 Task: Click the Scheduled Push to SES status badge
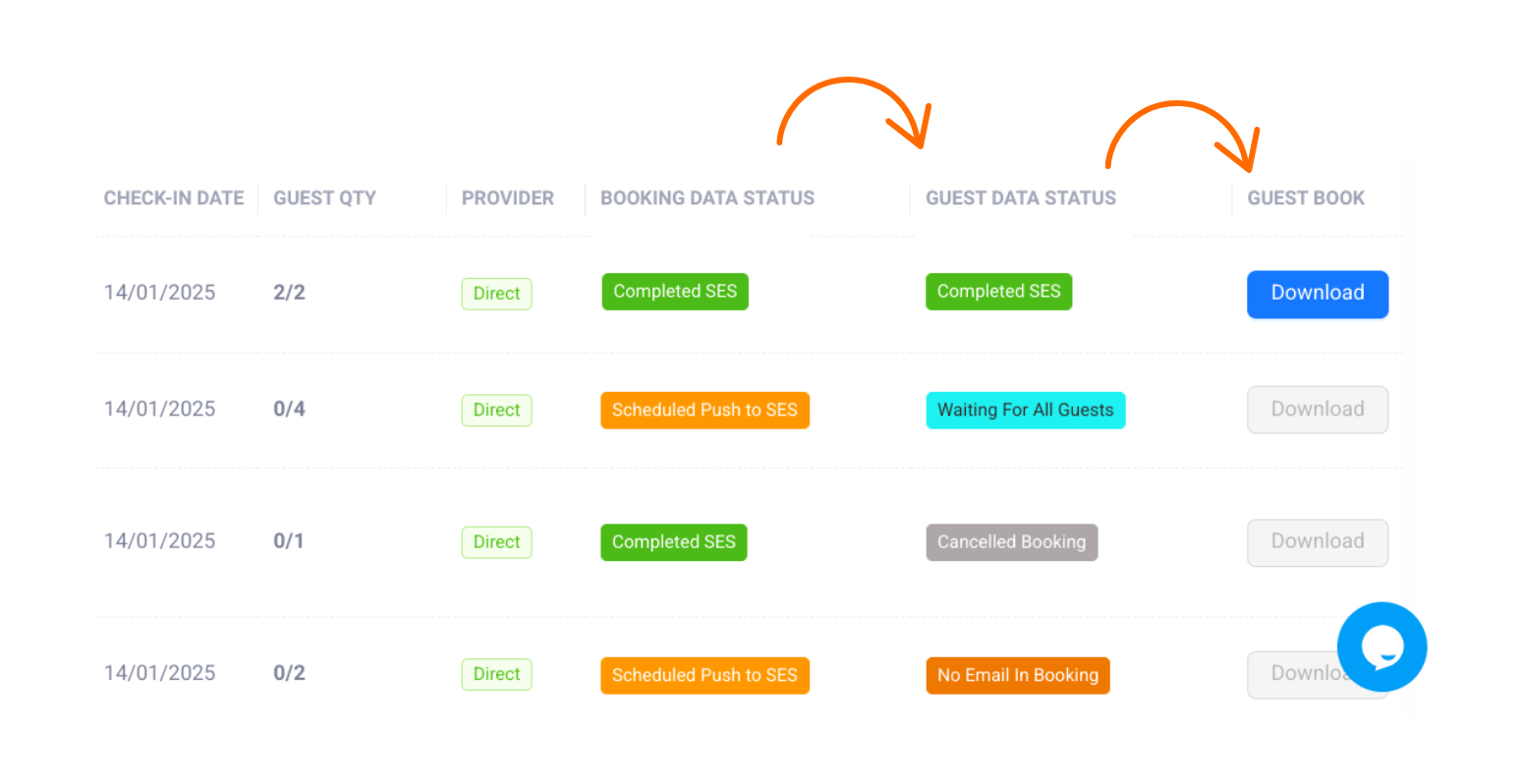click(x=705, y=410)
